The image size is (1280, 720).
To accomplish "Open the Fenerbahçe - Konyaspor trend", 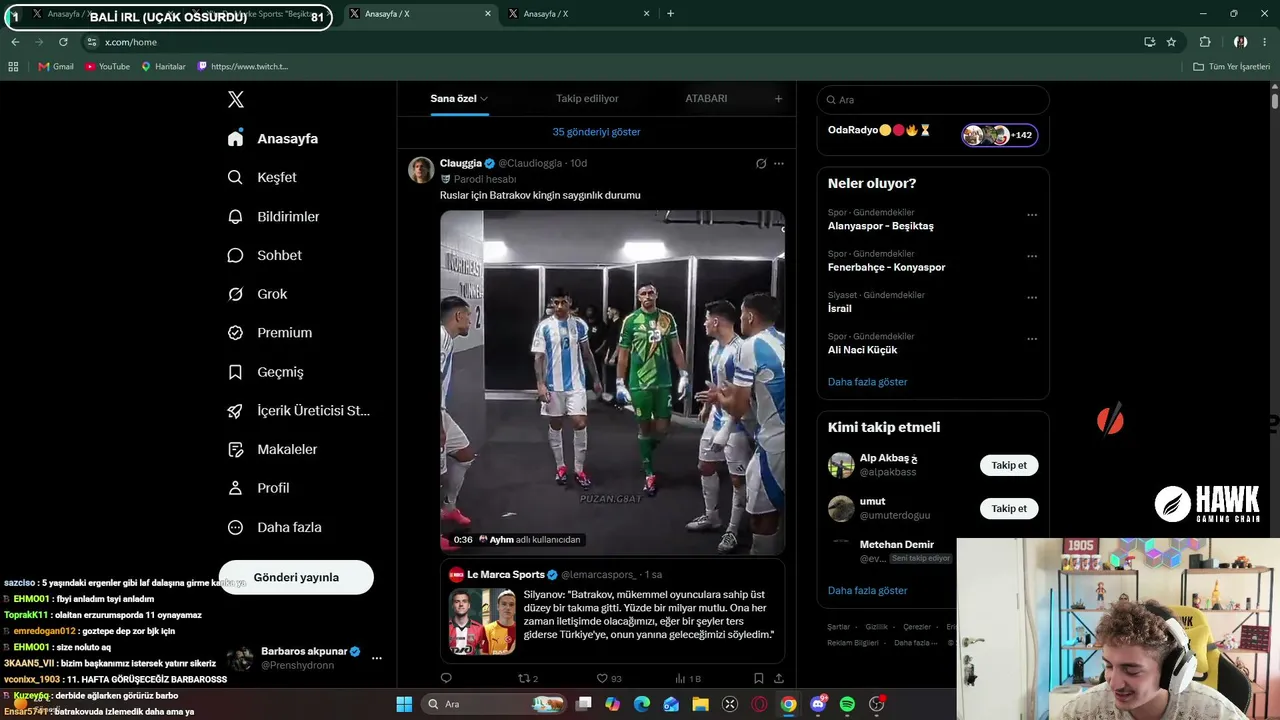I will [x=886, y=267].
